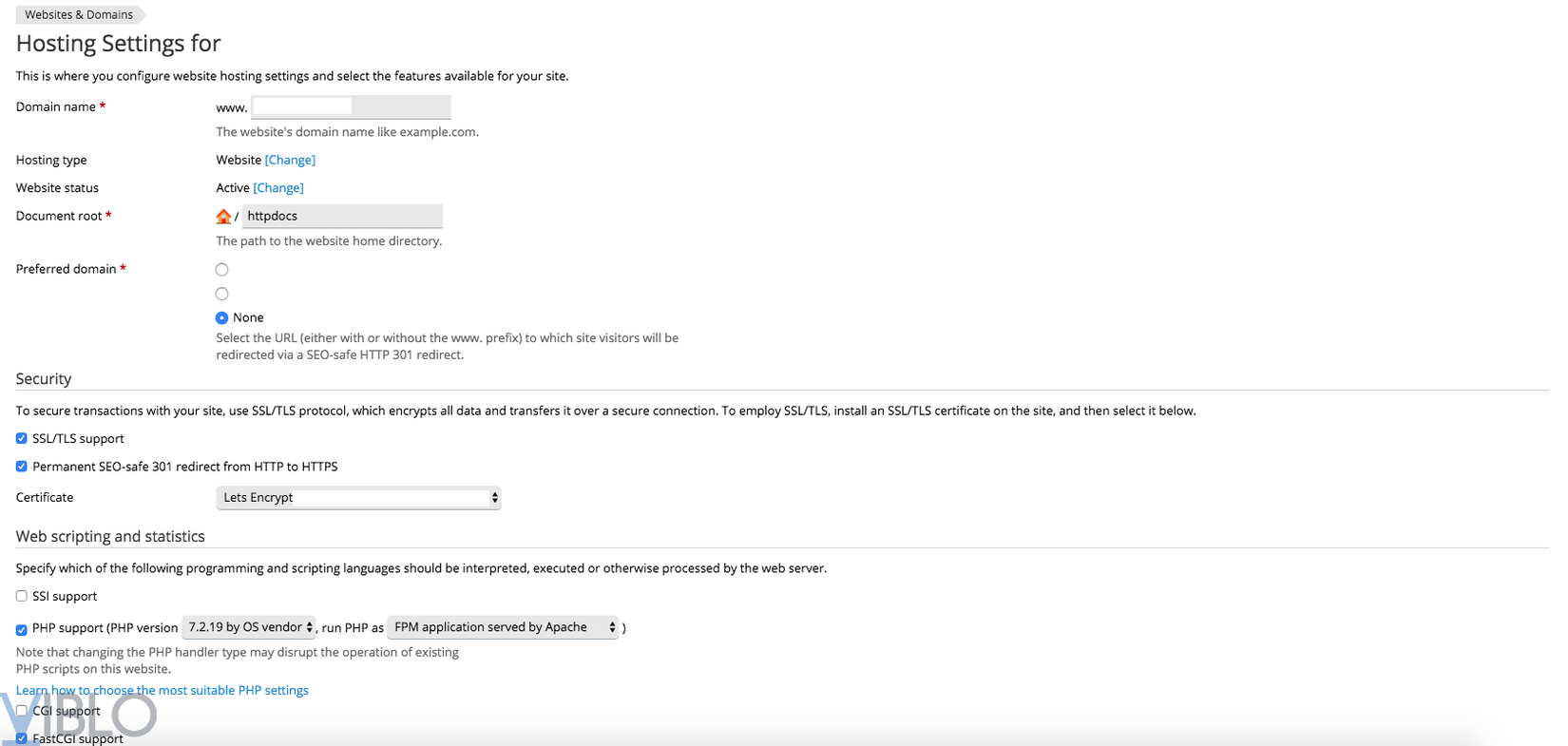Screen dimensions: 1568x746
Task: Disable permanent 301 redirect from HTTP to HTTPS
Action: click(22, 467)
